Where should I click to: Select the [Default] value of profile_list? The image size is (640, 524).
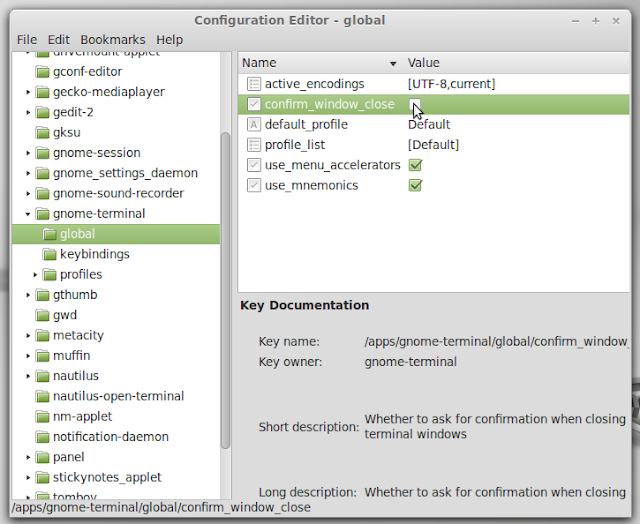click(x=433, y=145)
